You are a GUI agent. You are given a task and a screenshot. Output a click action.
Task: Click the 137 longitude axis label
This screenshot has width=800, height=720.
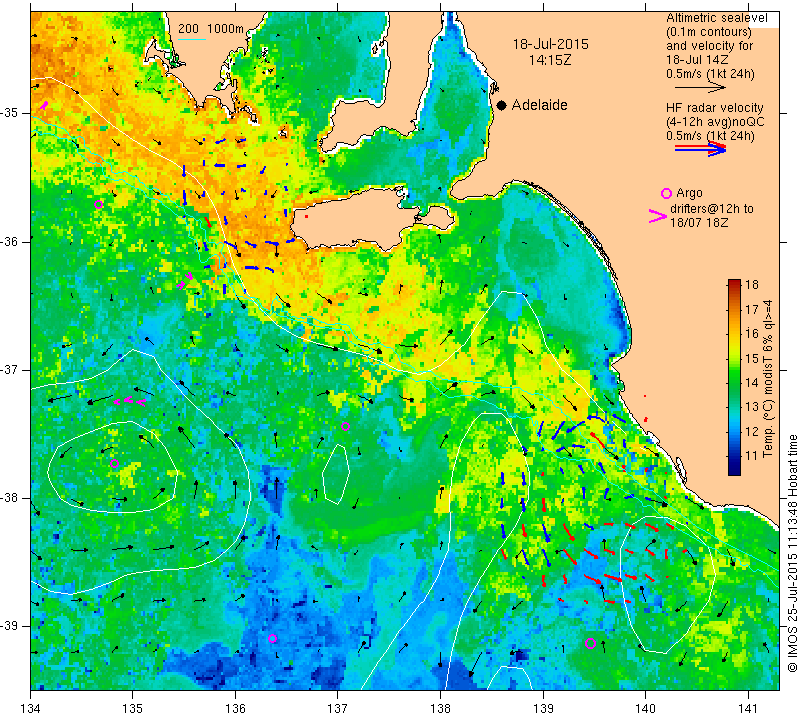tap(337, 708)
